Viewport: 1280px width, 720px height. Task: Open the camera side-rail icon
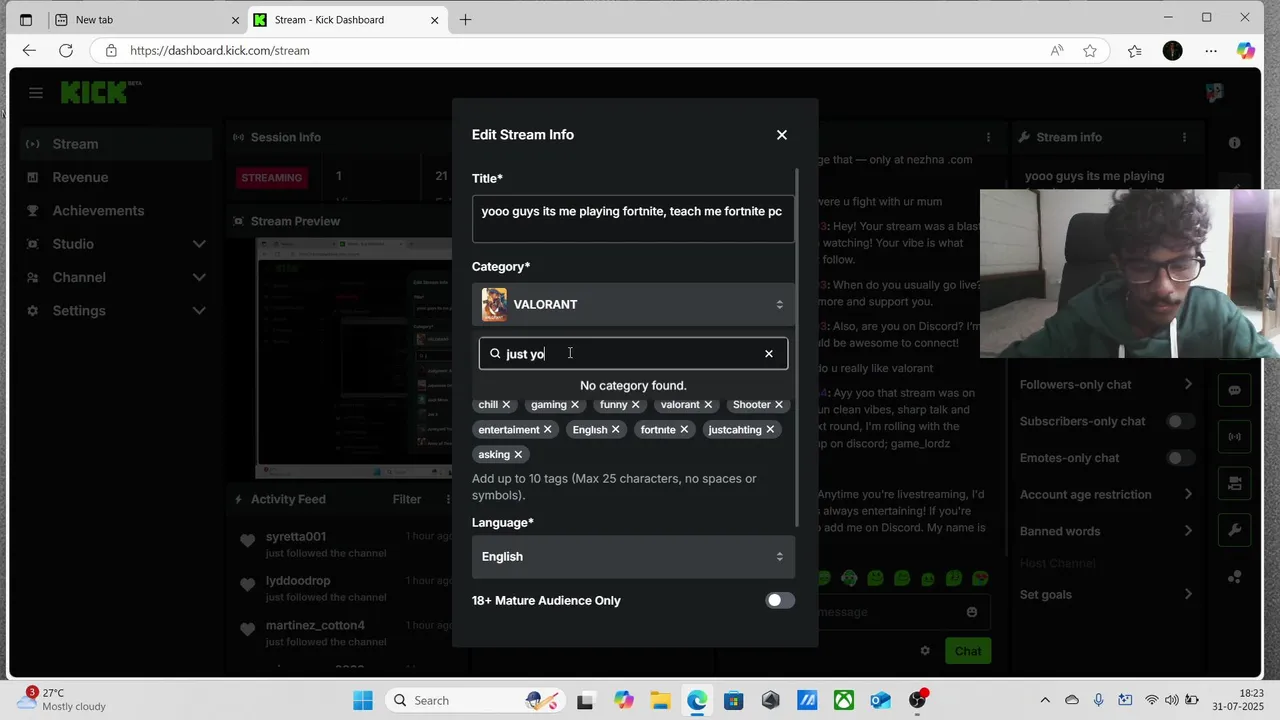click(x=1234, y=483)
